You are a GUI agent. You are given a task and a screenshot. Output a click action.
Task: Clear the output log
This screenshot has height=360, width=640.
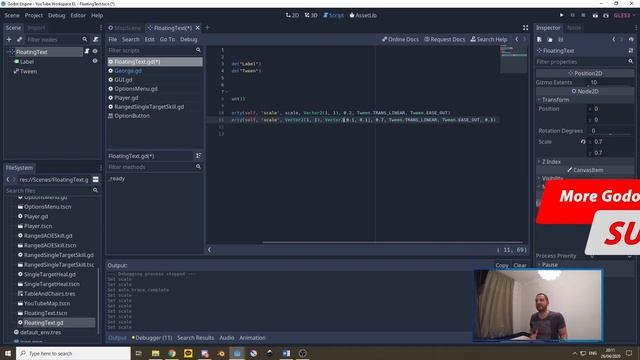(520, 265)
